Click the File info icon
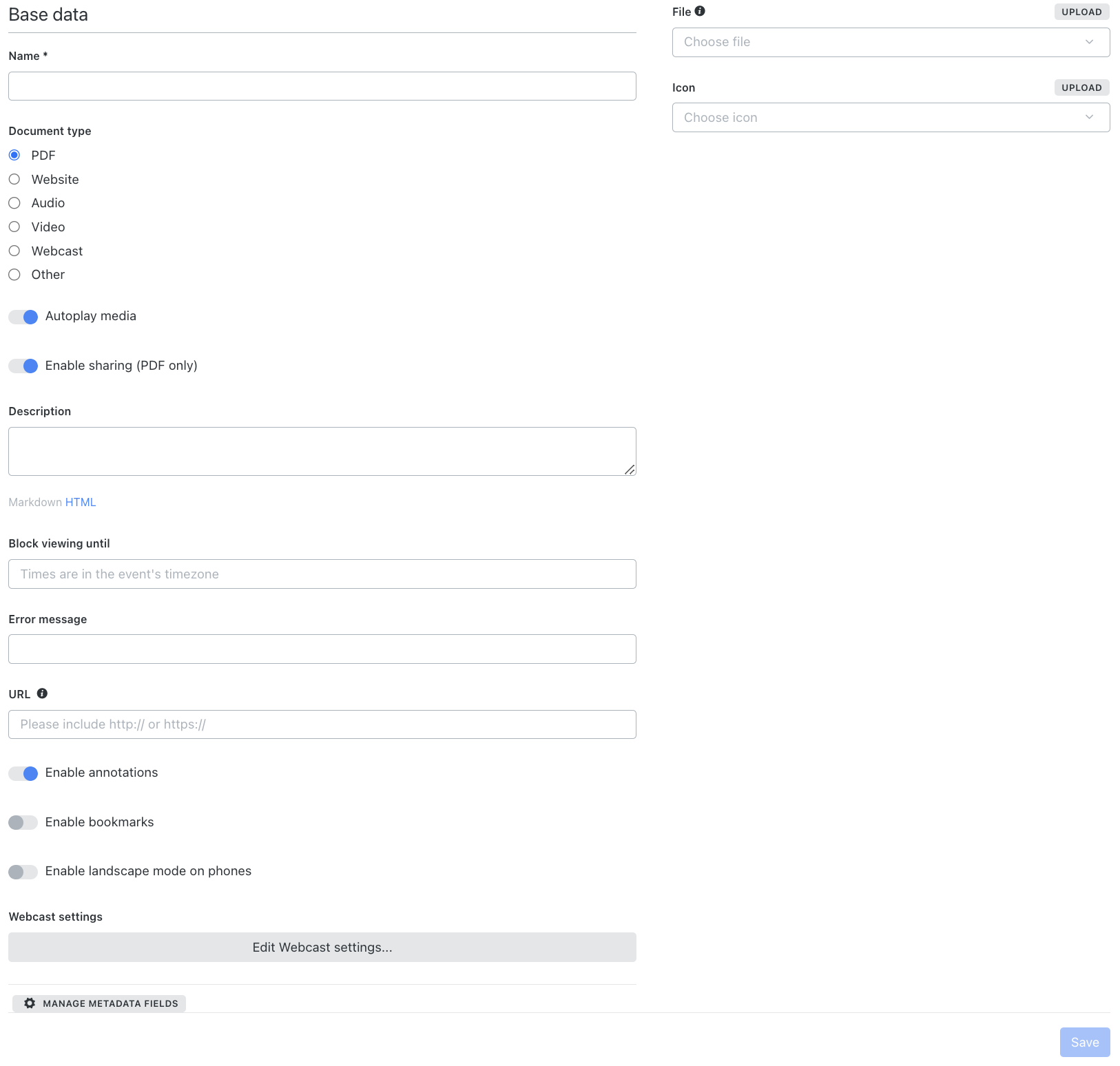The height and width of the screenshot is (1066, 1120). (700, 11)
